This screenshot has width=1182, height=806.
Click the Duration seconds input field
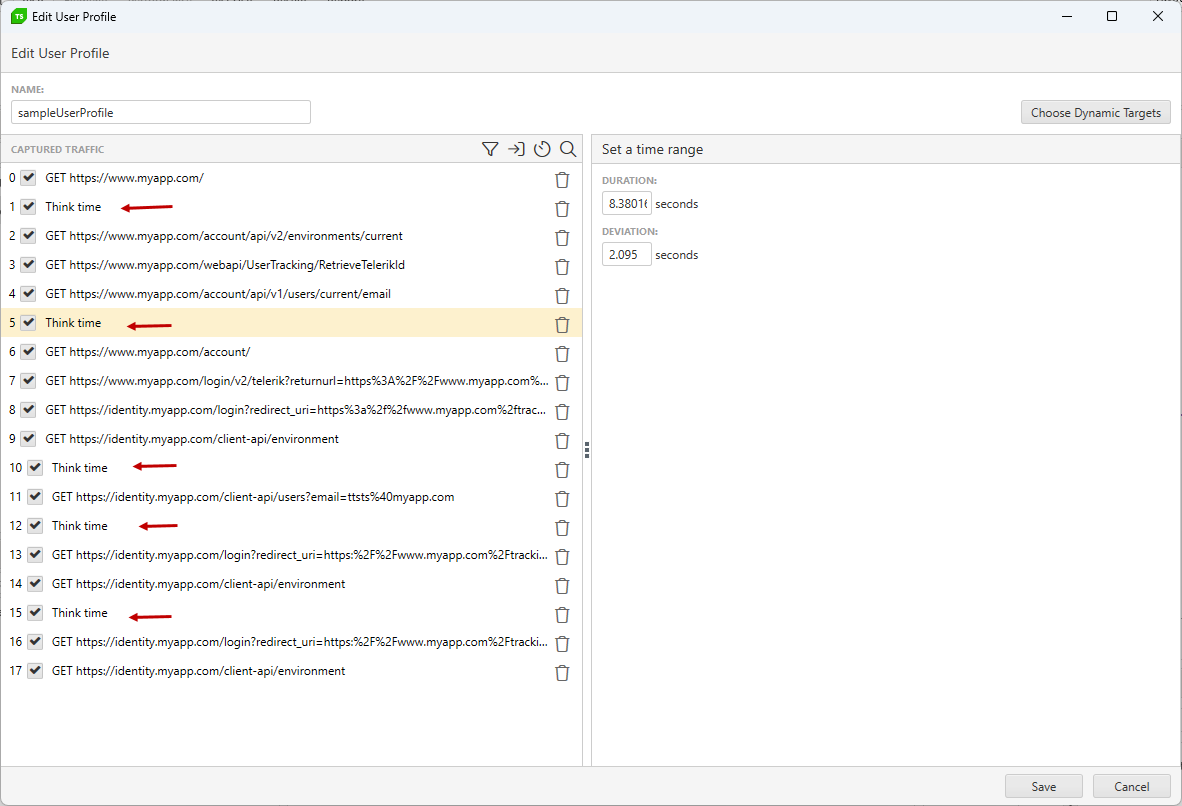[x=626, y=204]
